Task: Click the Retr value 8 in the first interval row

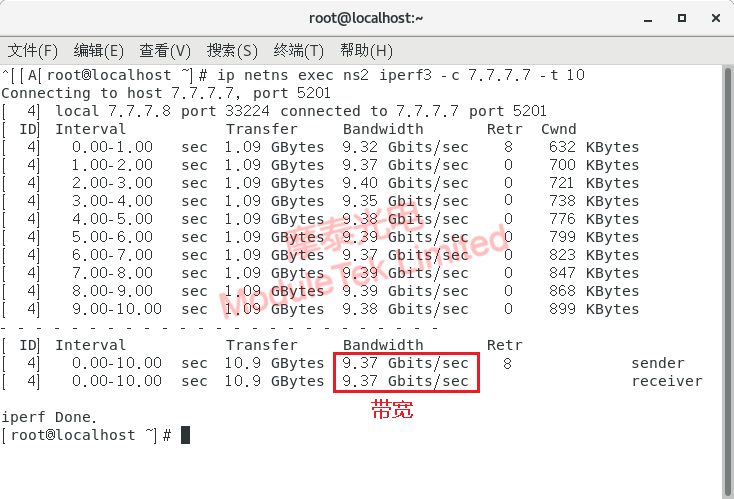Action: point(508,147)
